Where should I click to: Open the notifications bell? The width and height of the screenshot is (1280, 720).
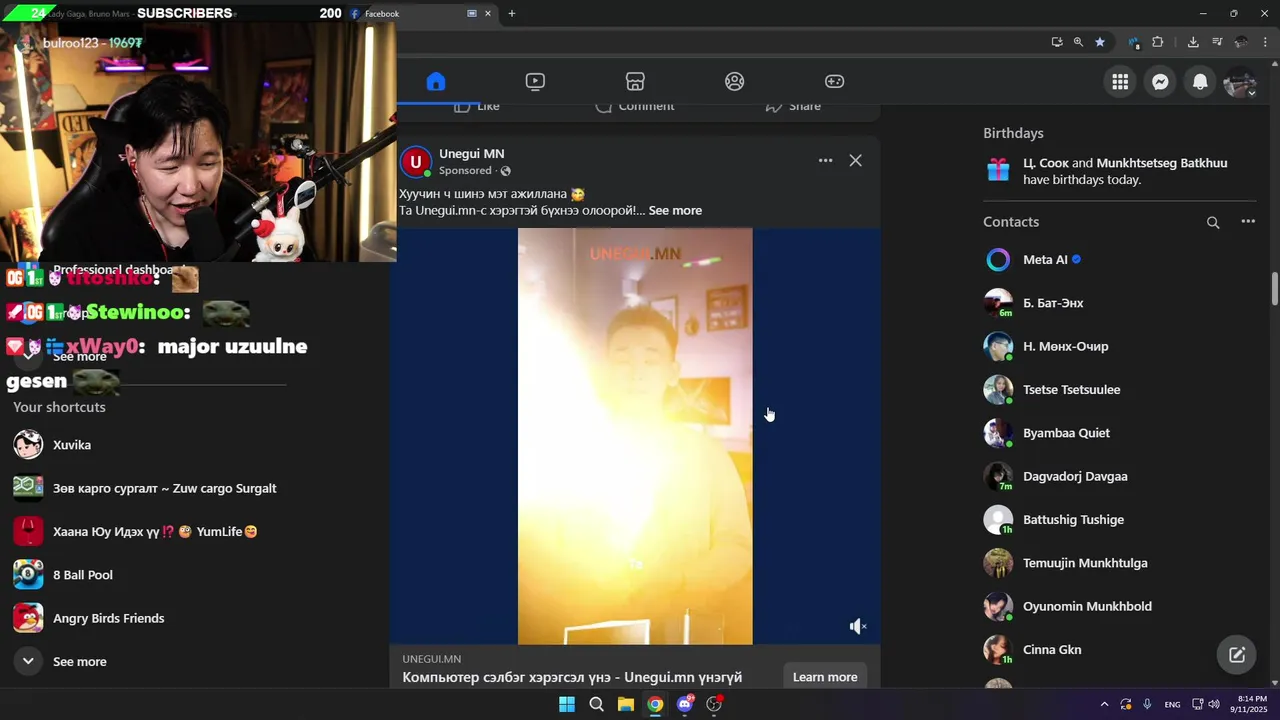[x=1200, y=82]
